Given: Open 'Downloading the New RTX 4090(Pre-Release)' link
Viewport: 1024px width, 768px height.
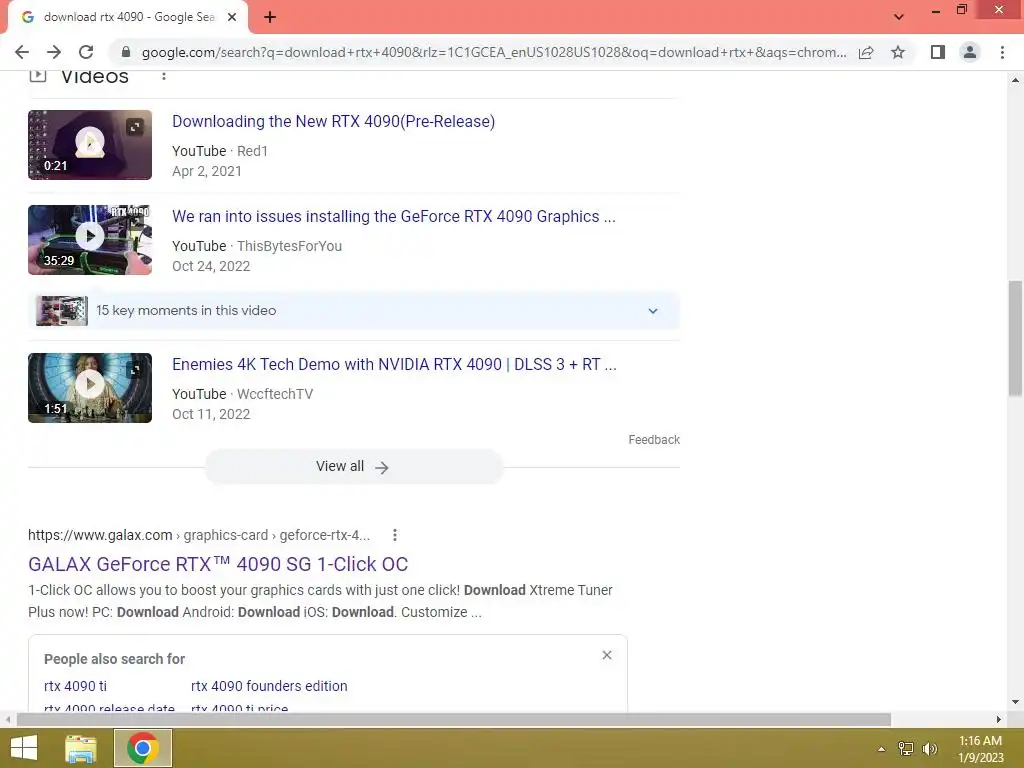Looking at the screenshot, I should pyautogui.click(x=333, y=121).
